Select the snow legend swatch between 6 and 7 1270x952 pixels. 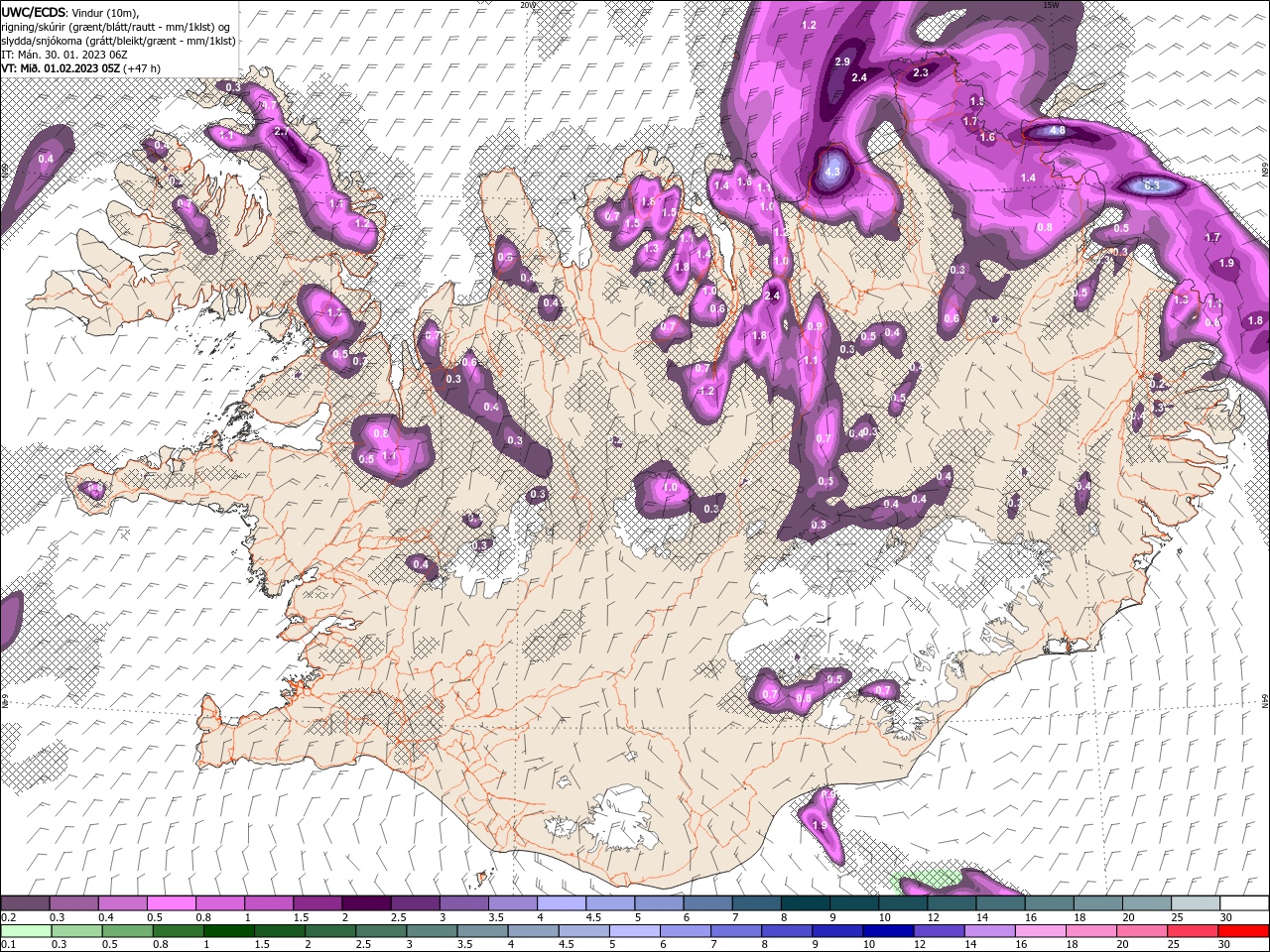[x=707, y=902]
